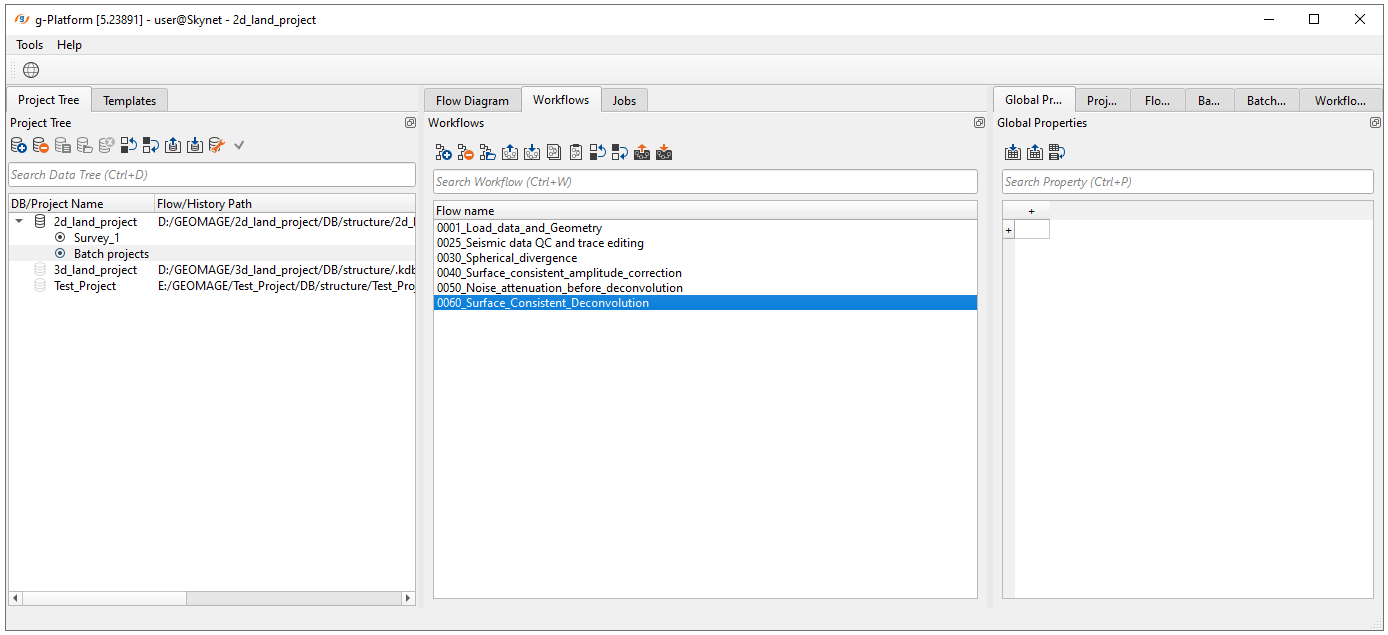The width and height of the screenshot is (1388, 635).
Task: Click the remove database icon with orange minus
Action: coord(41,146)
